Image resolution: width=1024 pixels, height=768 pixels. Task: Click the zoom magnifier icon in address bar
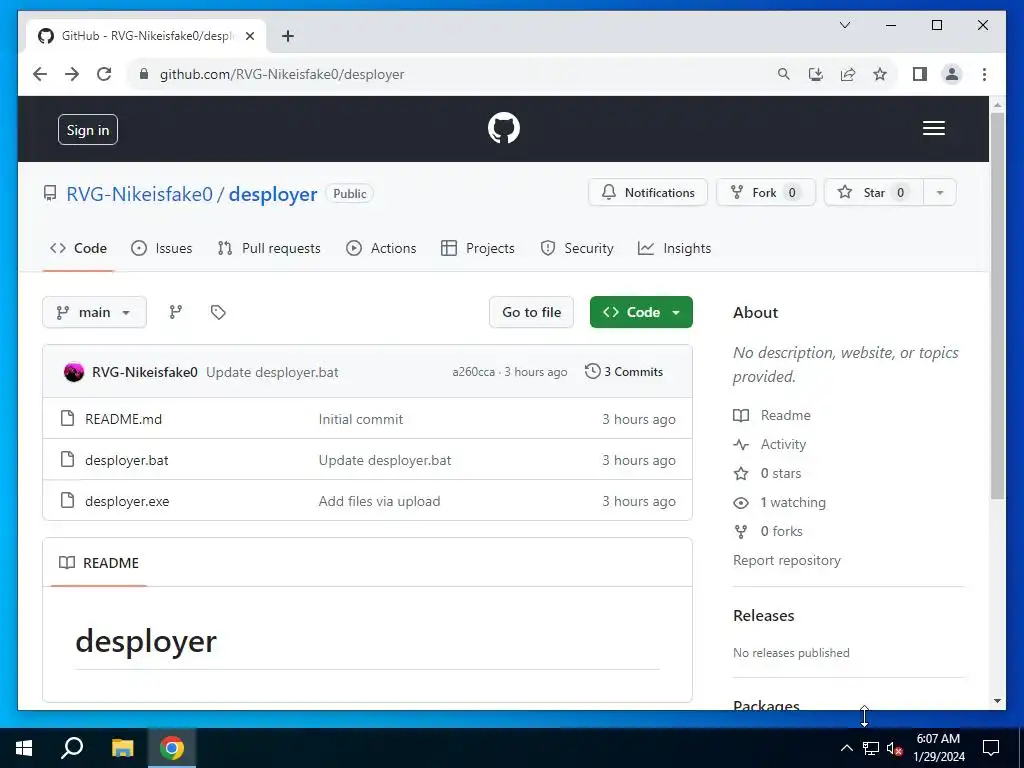pos(784,74)
